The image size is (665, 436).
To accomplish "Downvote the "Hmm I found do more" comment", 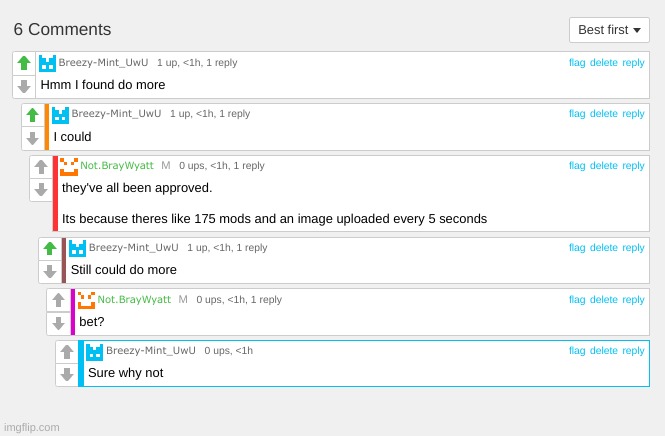I will point(24,87).
